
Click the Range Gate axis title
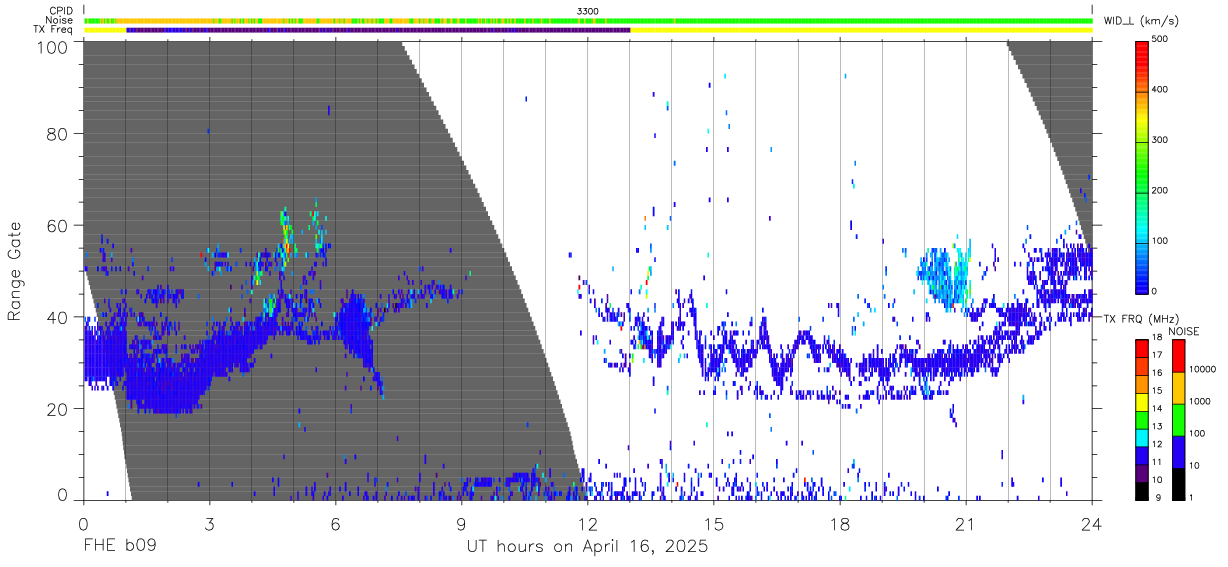[x=15, y=271]
